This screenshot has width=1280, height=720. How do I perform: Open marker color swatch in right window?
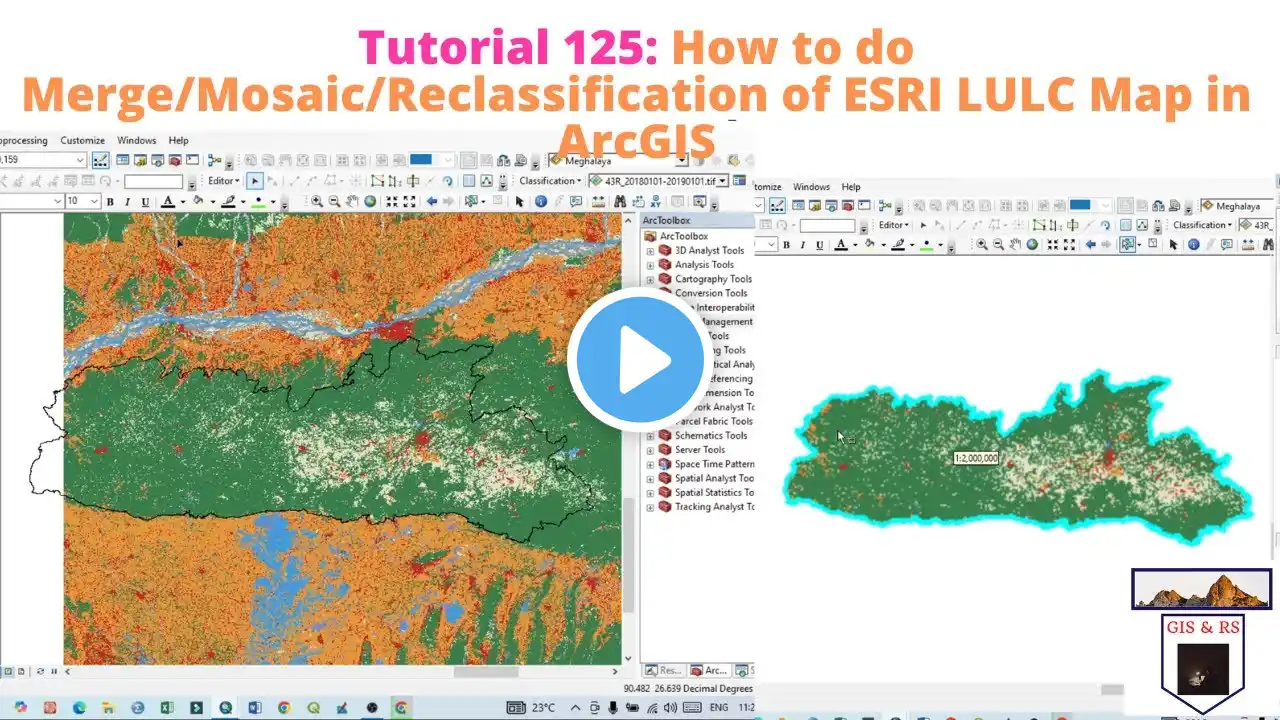(x=927, y=245)
